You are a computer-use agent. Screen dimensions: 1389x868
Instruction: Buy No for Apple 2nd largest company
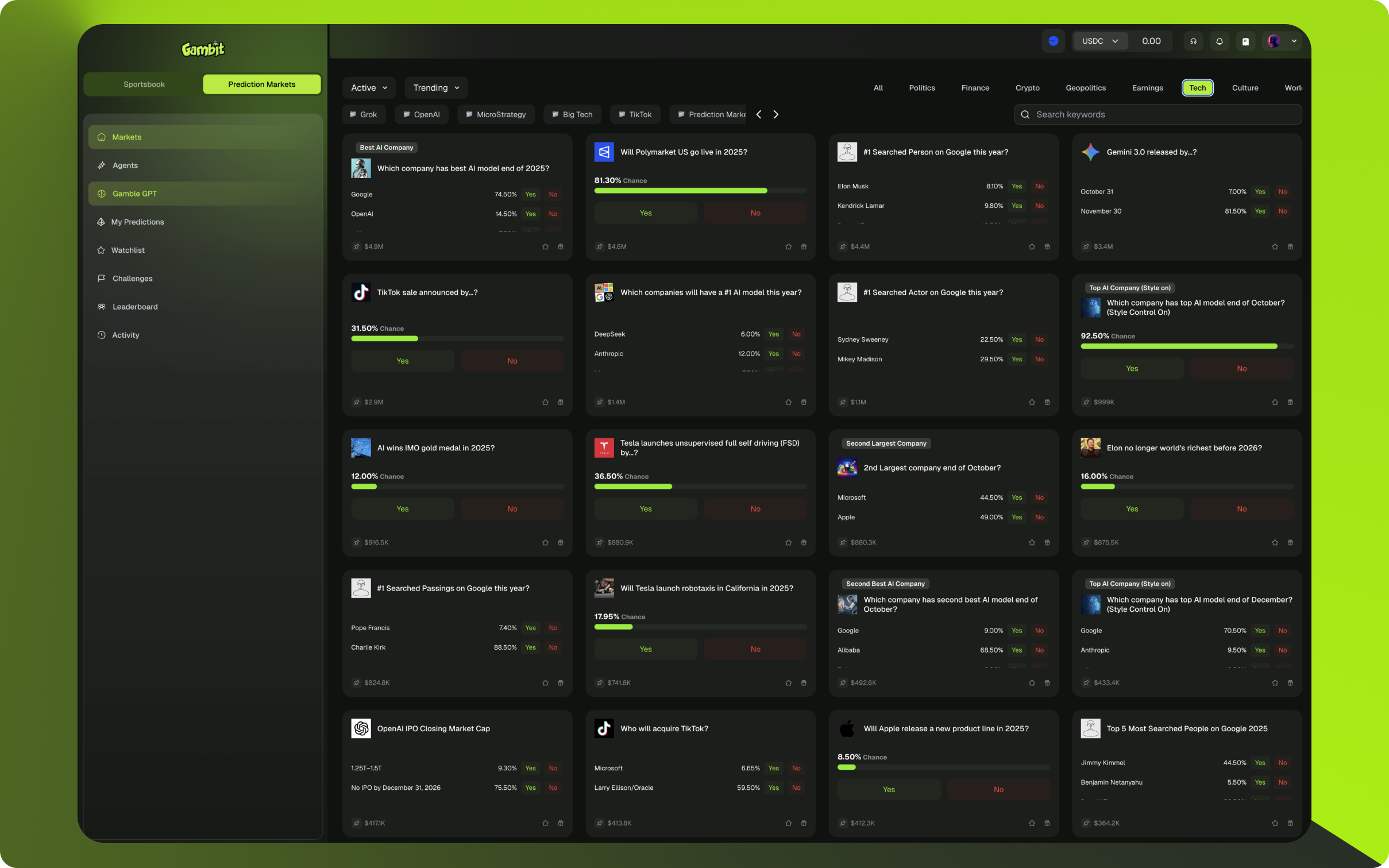coord(1039,517)
